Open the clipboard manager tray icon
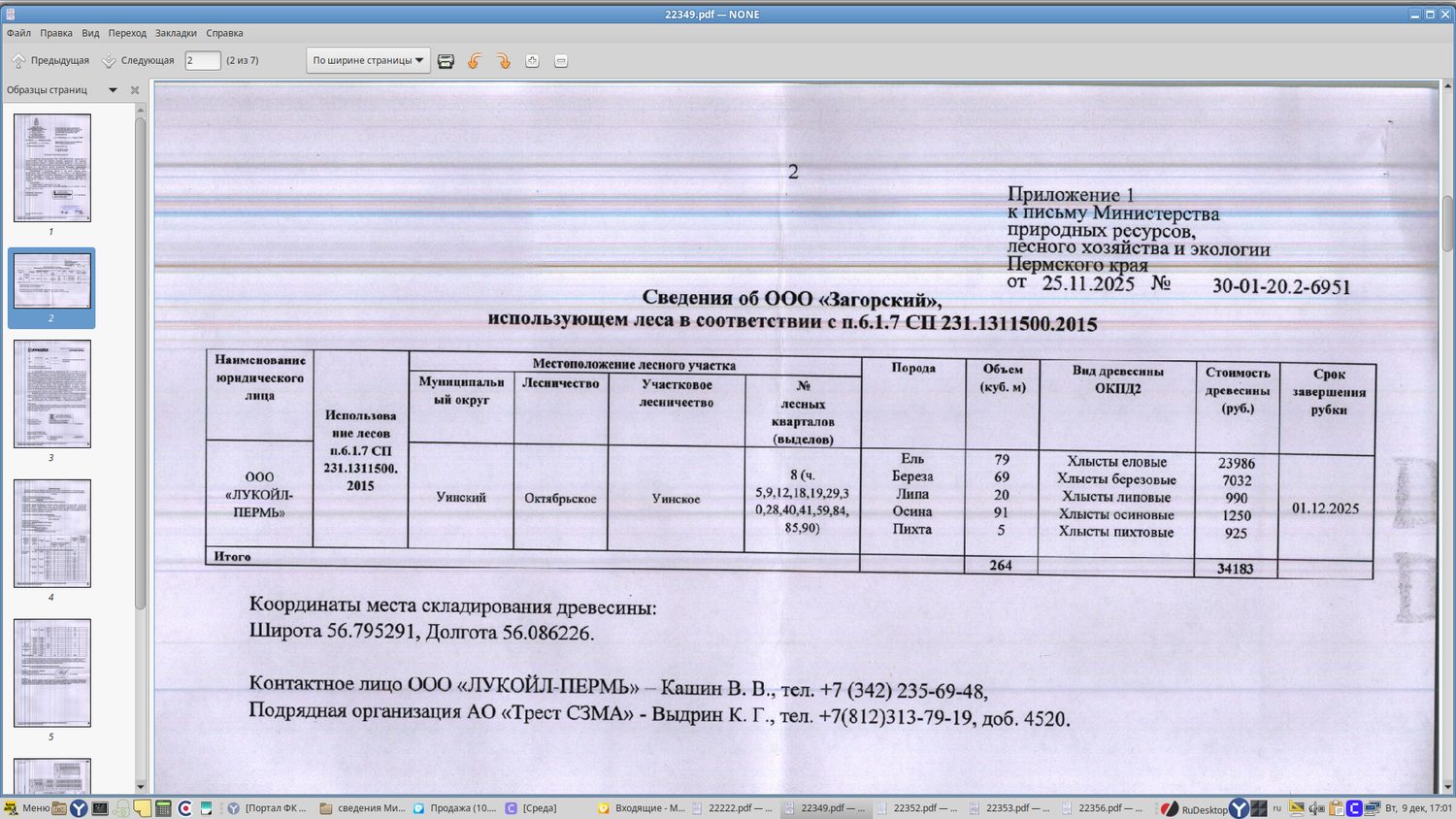The width and height of the screenshot is (1456, 819). click(x=1336, y=808)
